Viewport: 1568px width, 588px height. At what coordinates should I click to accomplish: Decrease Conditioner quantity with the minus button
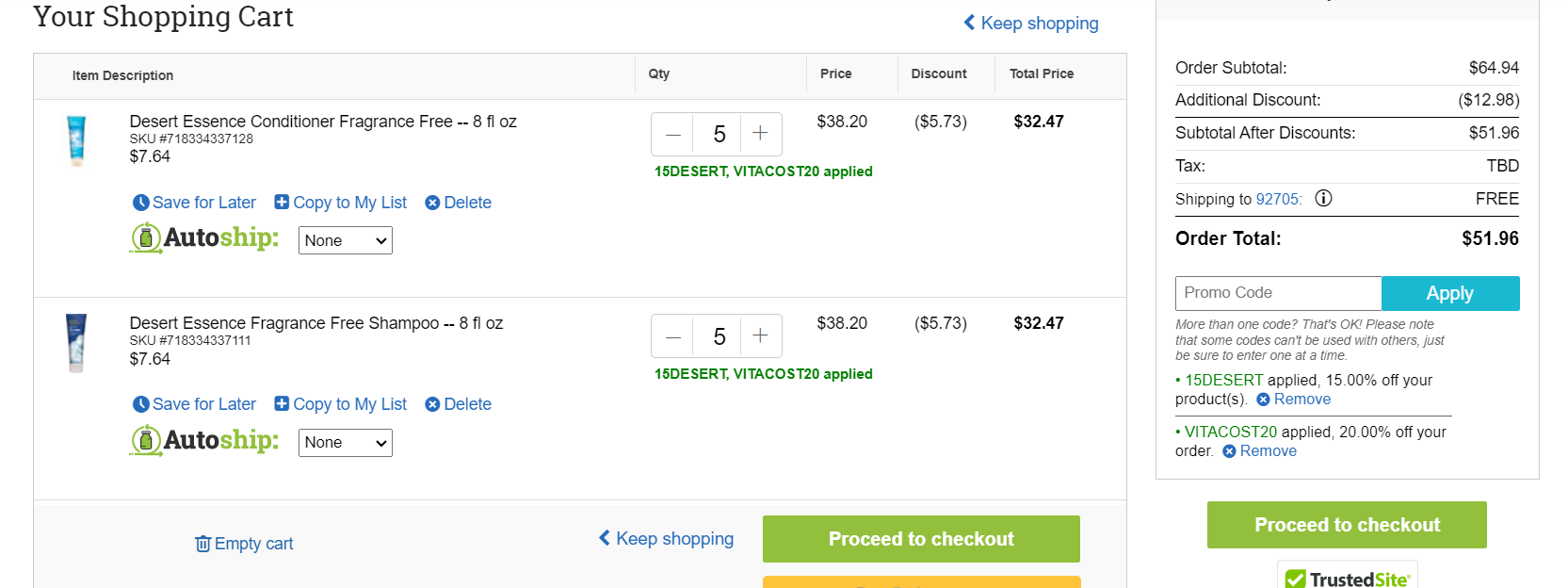pos(672,134)
